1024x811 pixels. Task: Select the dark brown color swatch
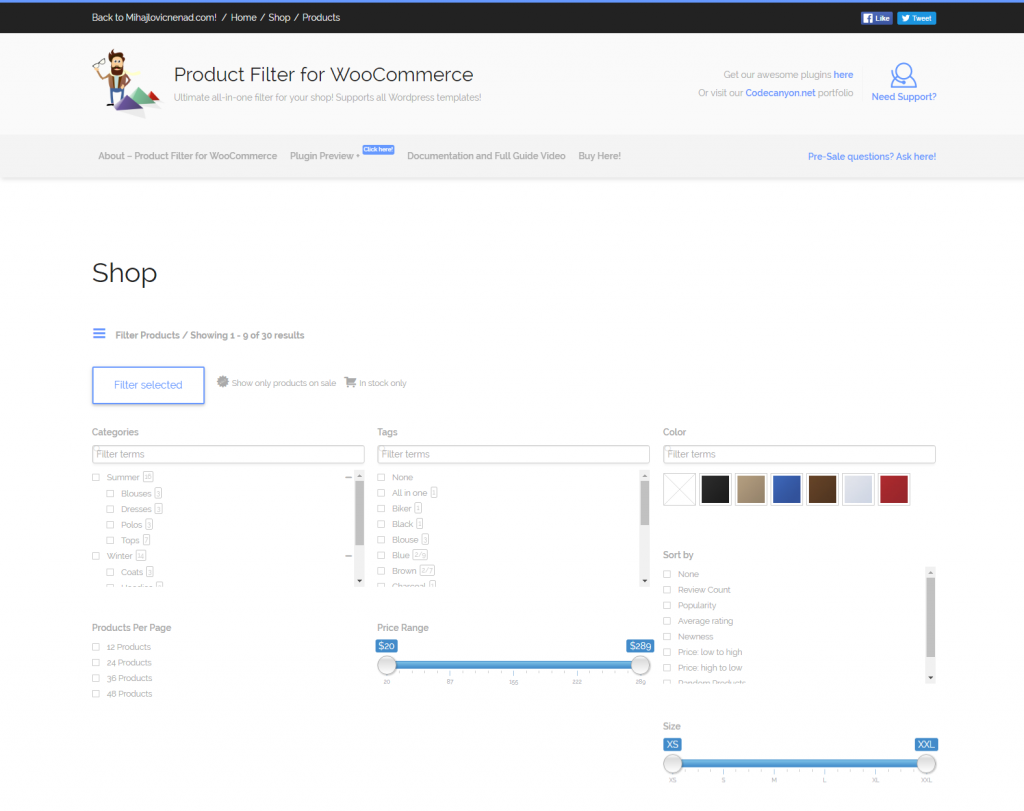pos(822,489)
